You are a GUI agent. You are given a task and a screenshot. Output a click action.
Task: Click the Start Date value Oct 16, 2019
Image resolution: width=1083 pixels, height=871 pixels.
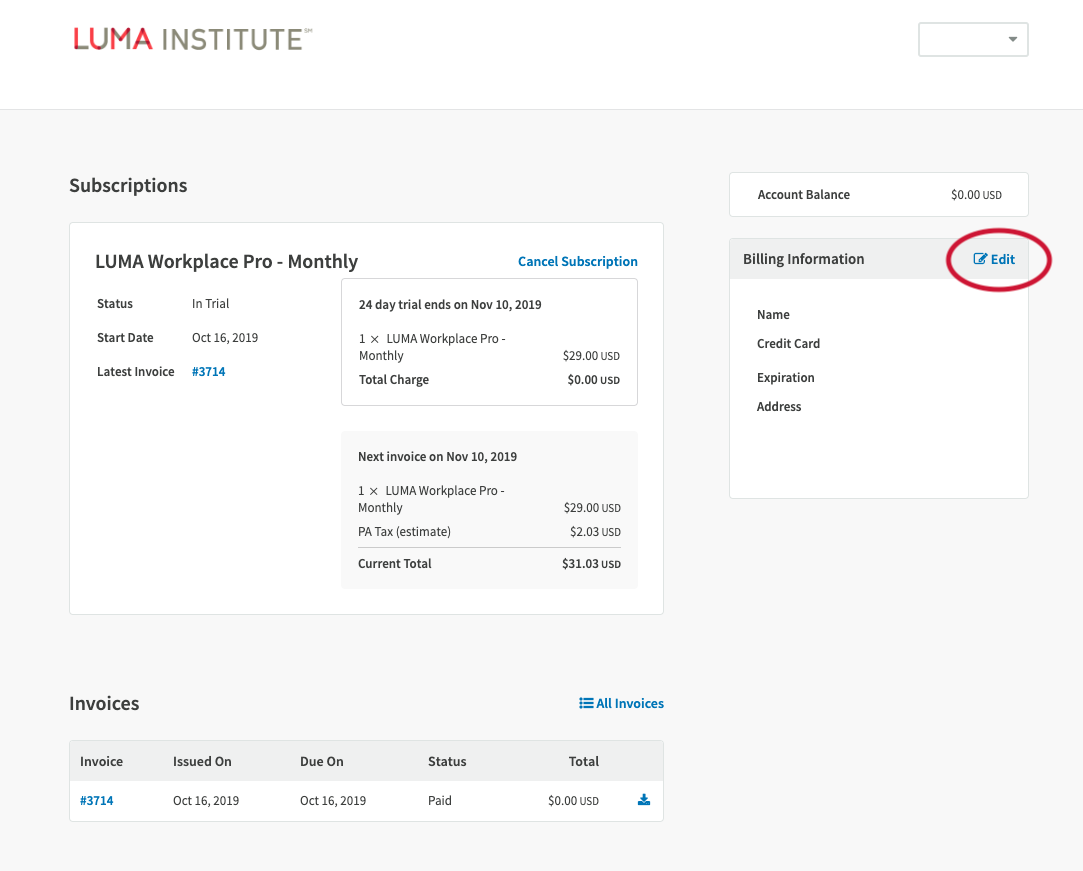tap(225, 338)
